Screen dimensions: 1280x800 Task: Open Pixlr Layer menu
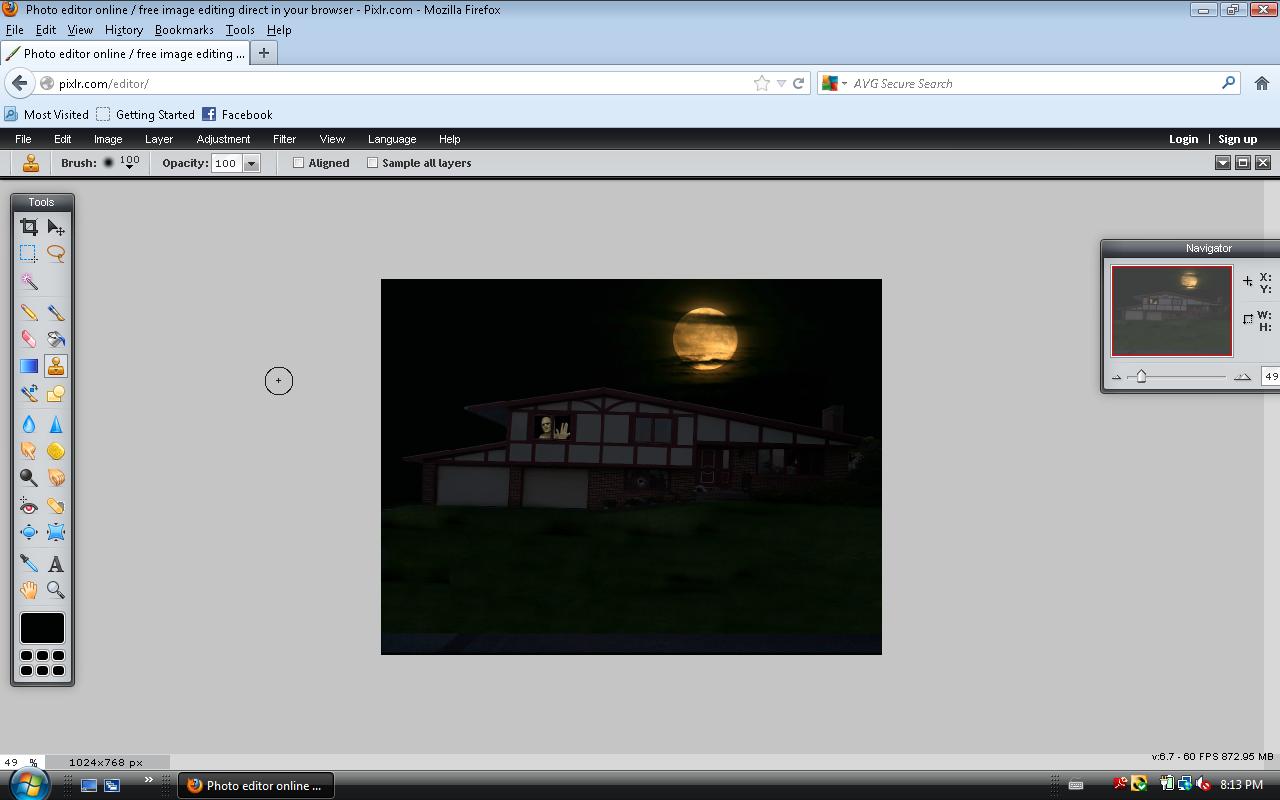159,139
